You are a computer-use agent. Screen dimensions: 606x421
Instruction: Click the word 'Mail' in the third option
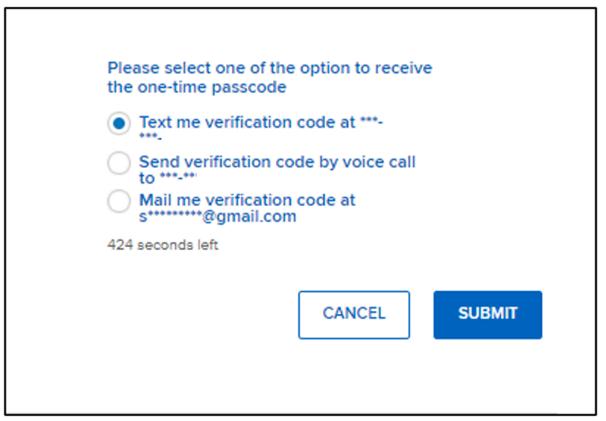(x=155, y=200)
